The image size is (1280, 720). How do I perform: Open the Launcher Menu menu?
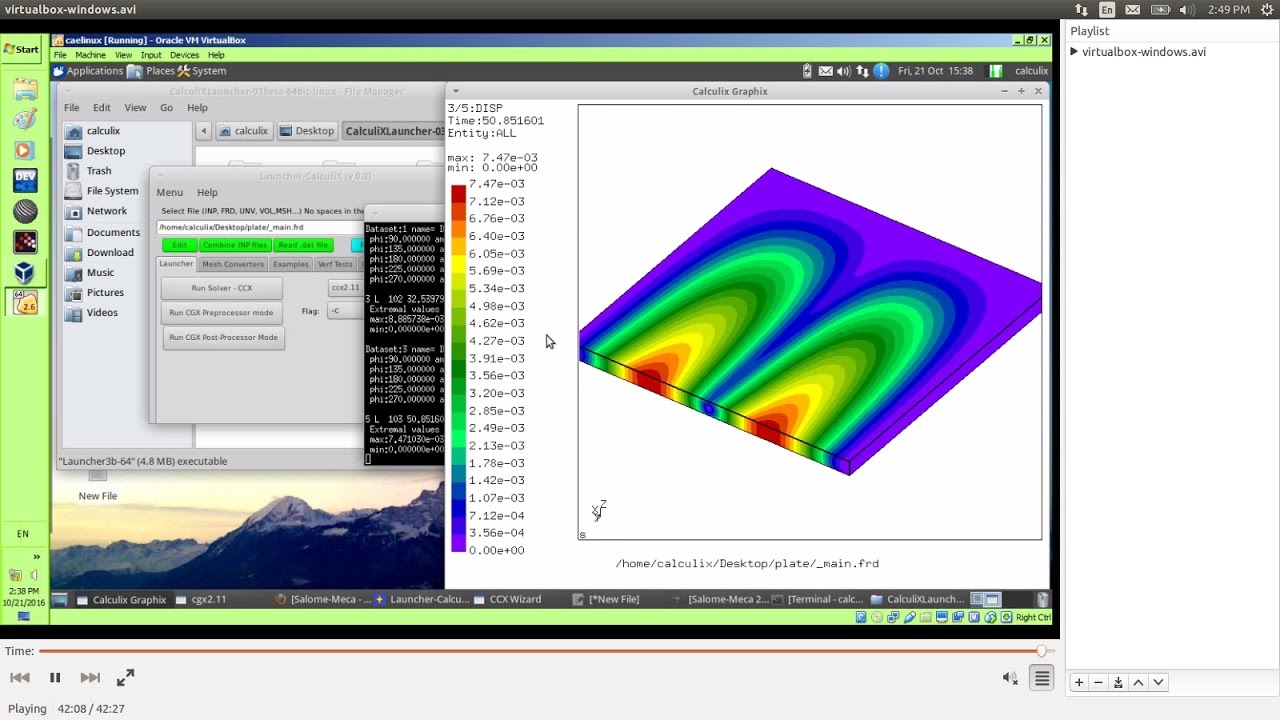(x=169, y=192)
